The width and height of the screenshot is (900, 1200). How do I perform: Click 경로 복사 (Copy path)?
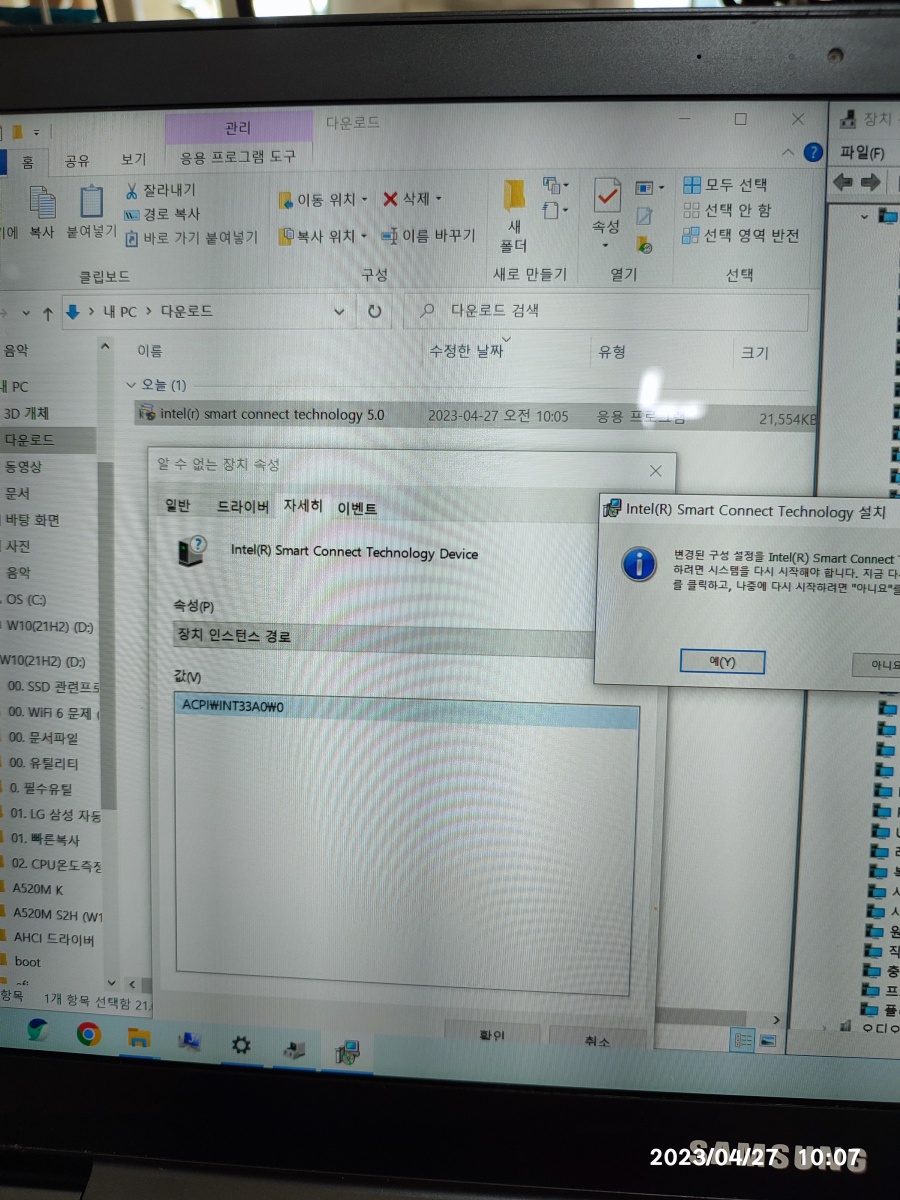(x=162, y=213)
